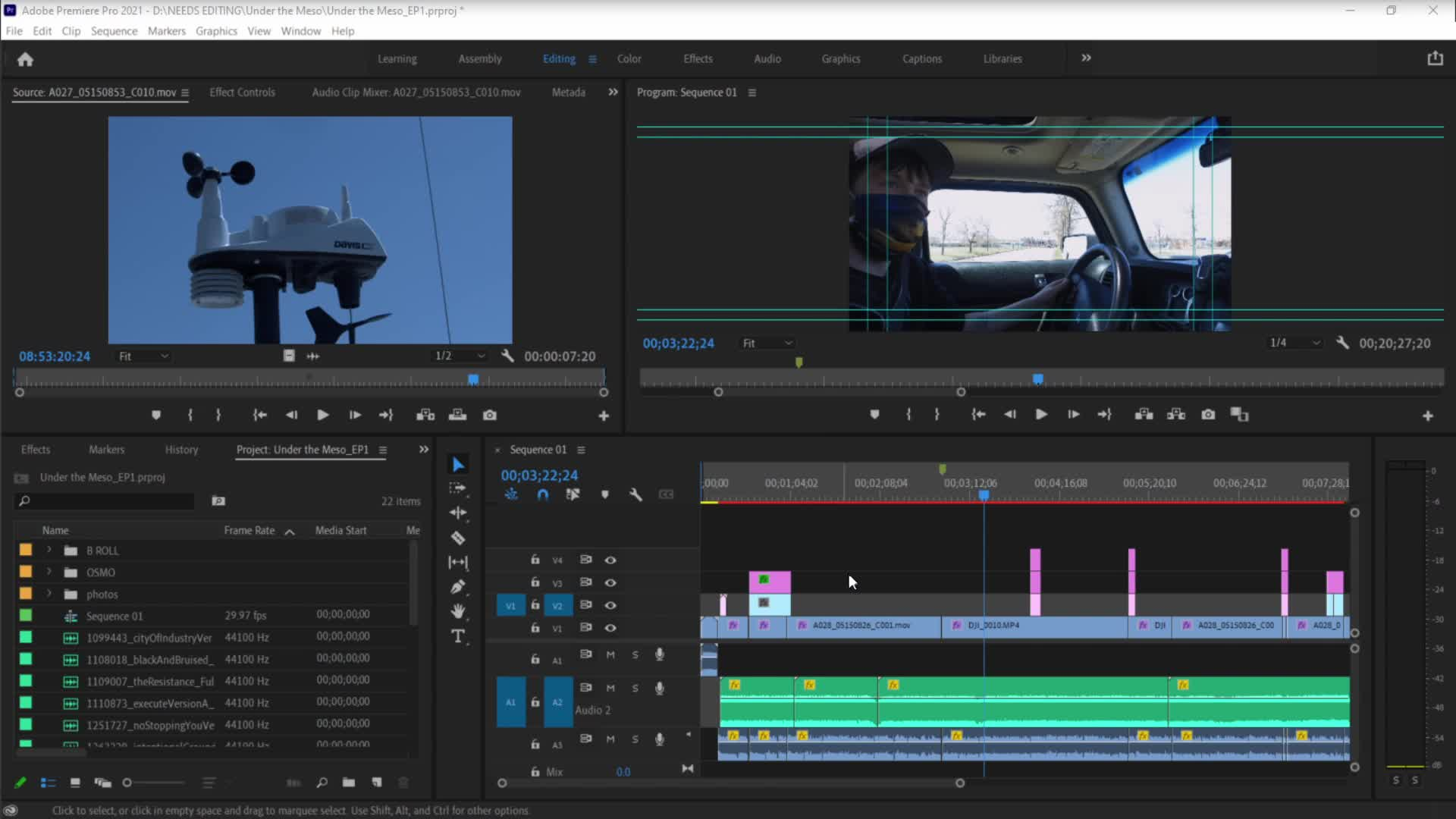Click the Source monitor blue playhead
This screenshot has height=819, width=1456.
(473, 378)
